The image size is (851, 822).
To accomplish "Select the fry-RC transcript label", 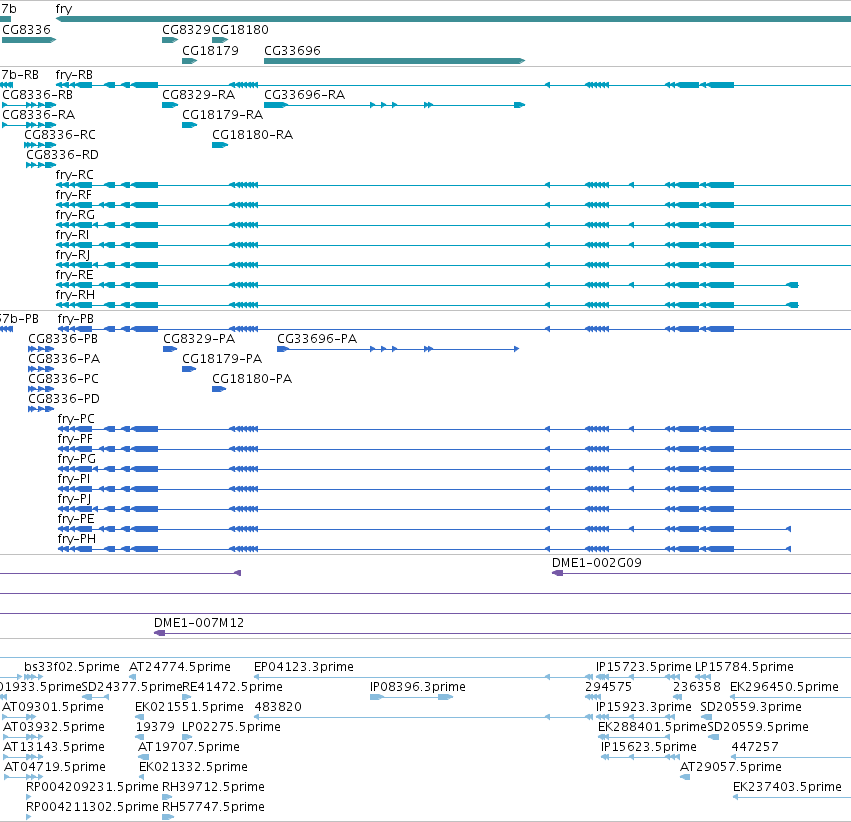I will (75, 175).
